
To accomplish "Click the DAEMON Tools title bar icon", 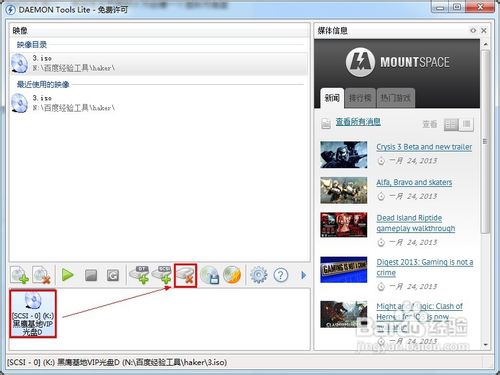I will (x=10, y=10).
